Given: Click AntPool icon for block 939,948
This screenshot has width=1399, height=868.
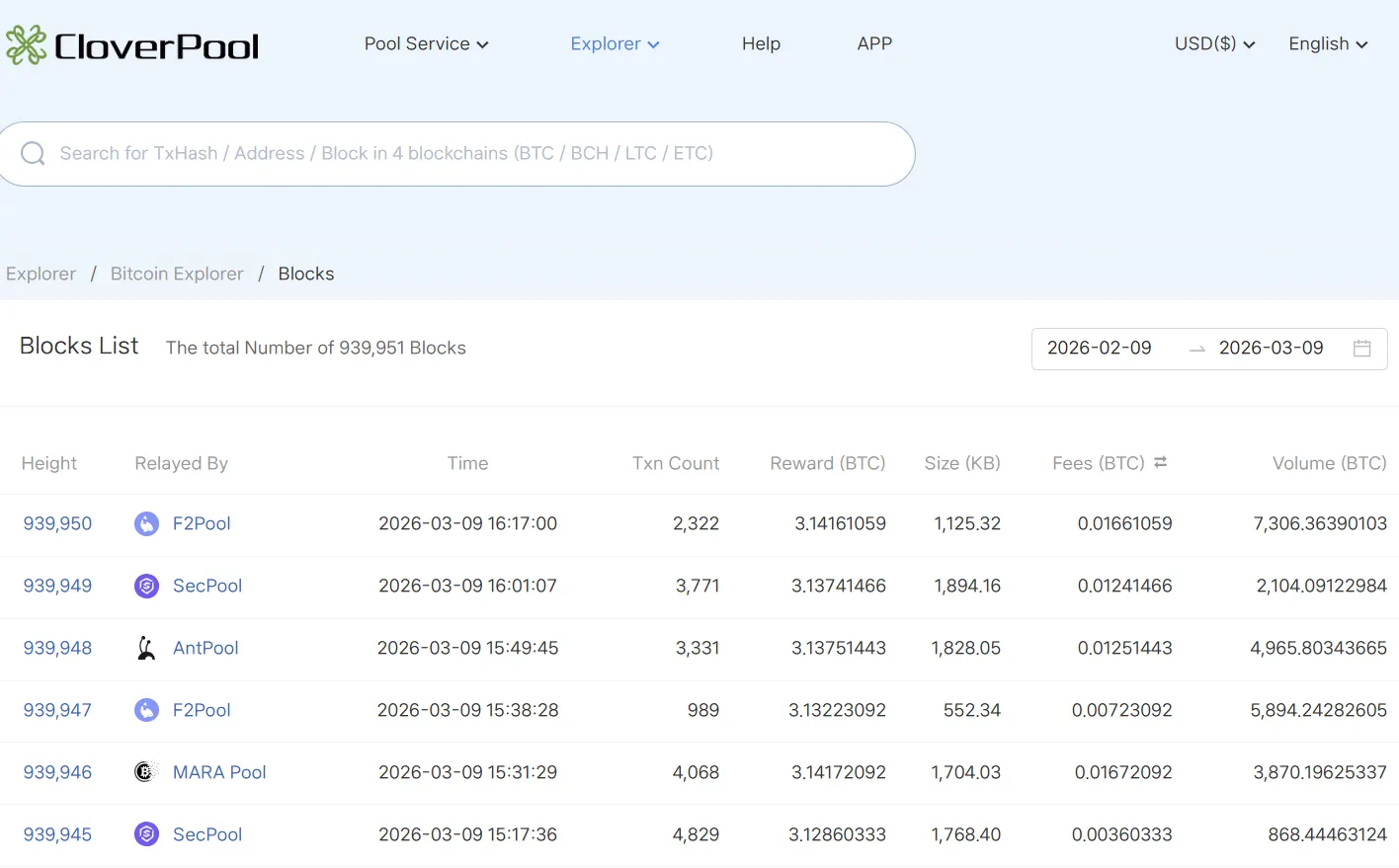Looking at the screenshot, I should click(x=146, y=649).
